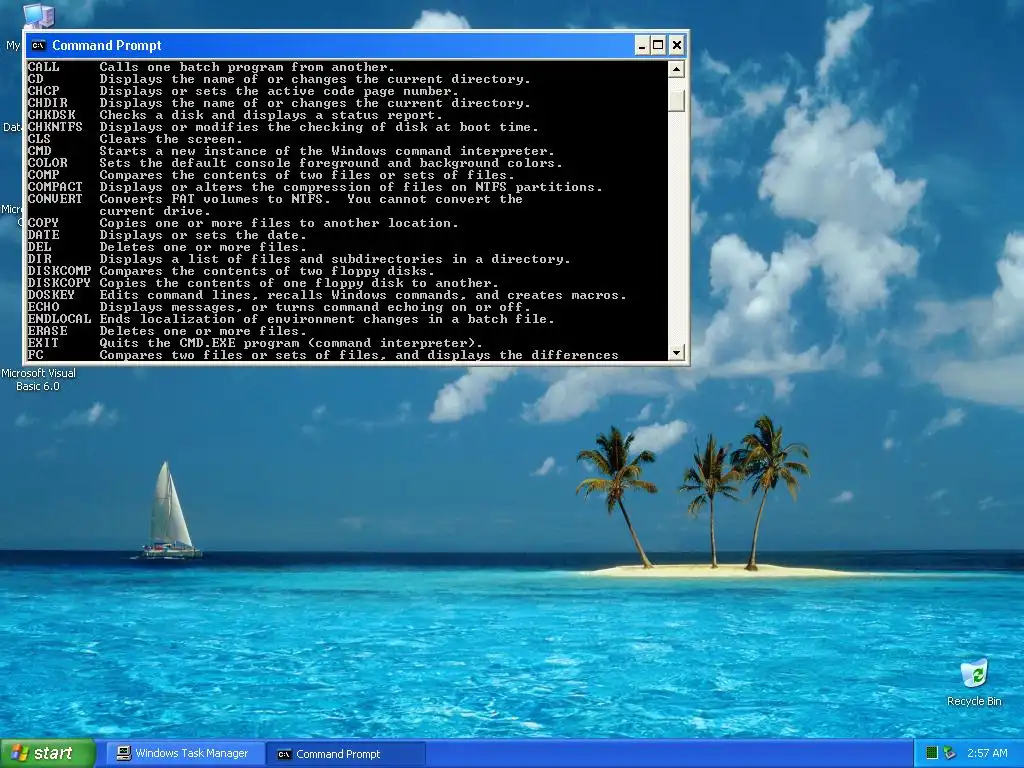Click 'Checks a disk and displays a status report.'
Image resolution: width=1024 pixels, height=768 pixels.
[x=271, y=115]
